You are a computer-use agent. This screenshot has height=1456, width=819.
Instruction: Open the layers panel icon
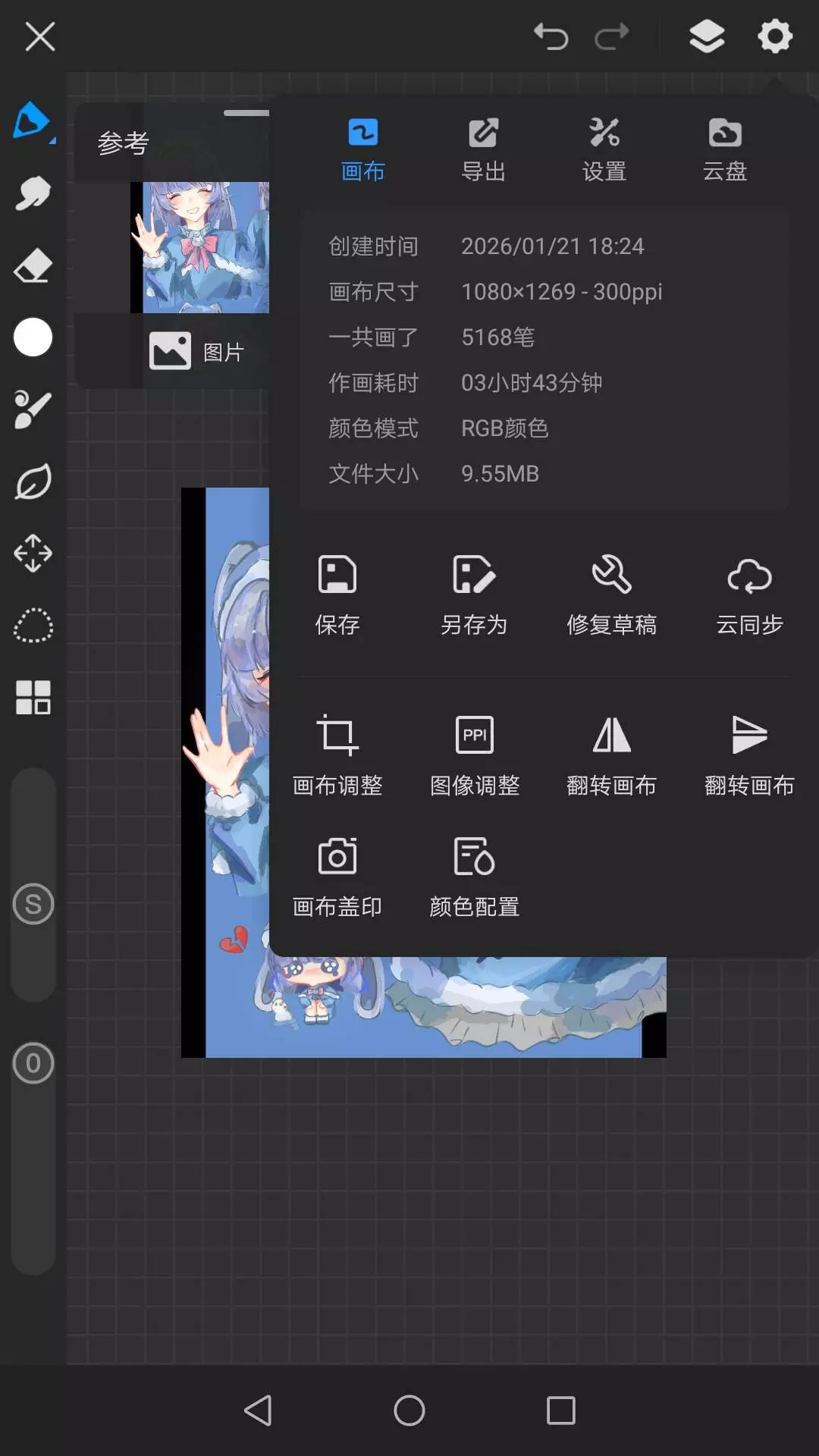click(707, 36)
